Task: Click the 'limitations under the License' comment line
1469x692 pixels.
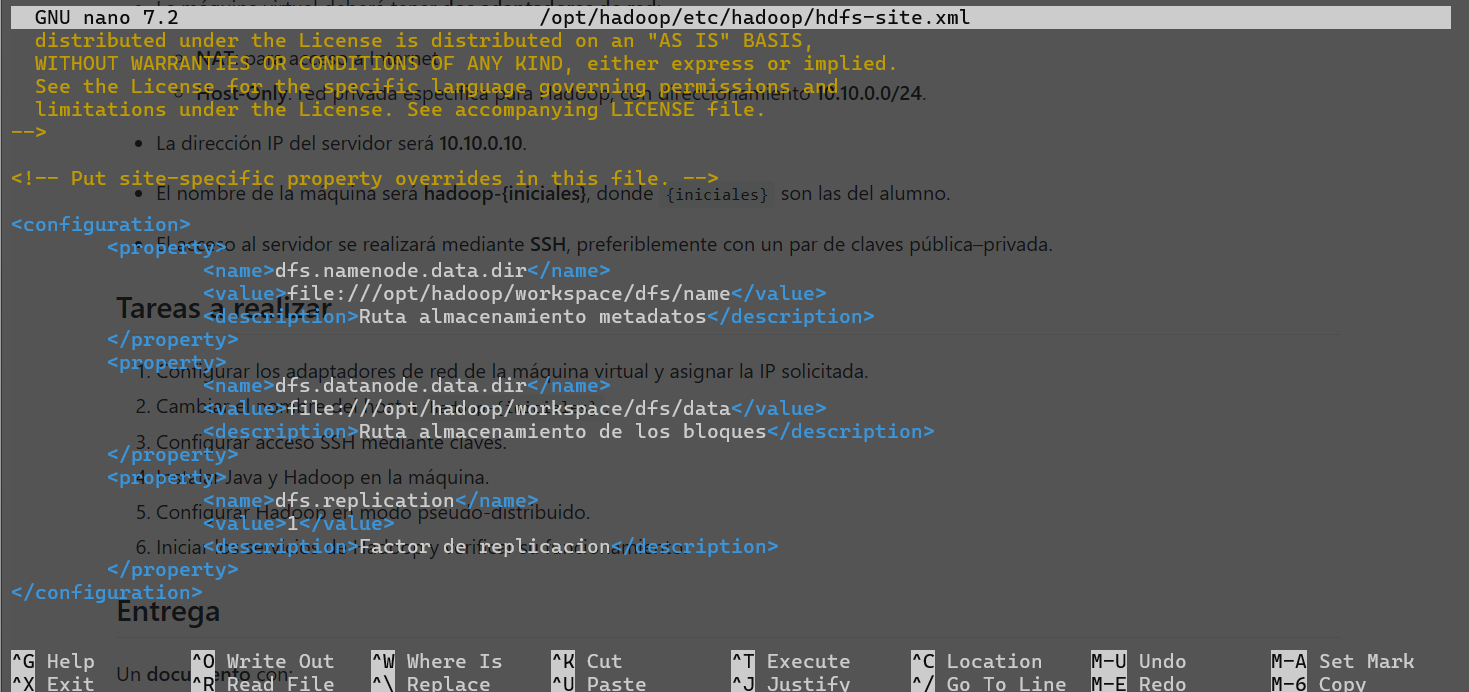Action: click(401, 109)
